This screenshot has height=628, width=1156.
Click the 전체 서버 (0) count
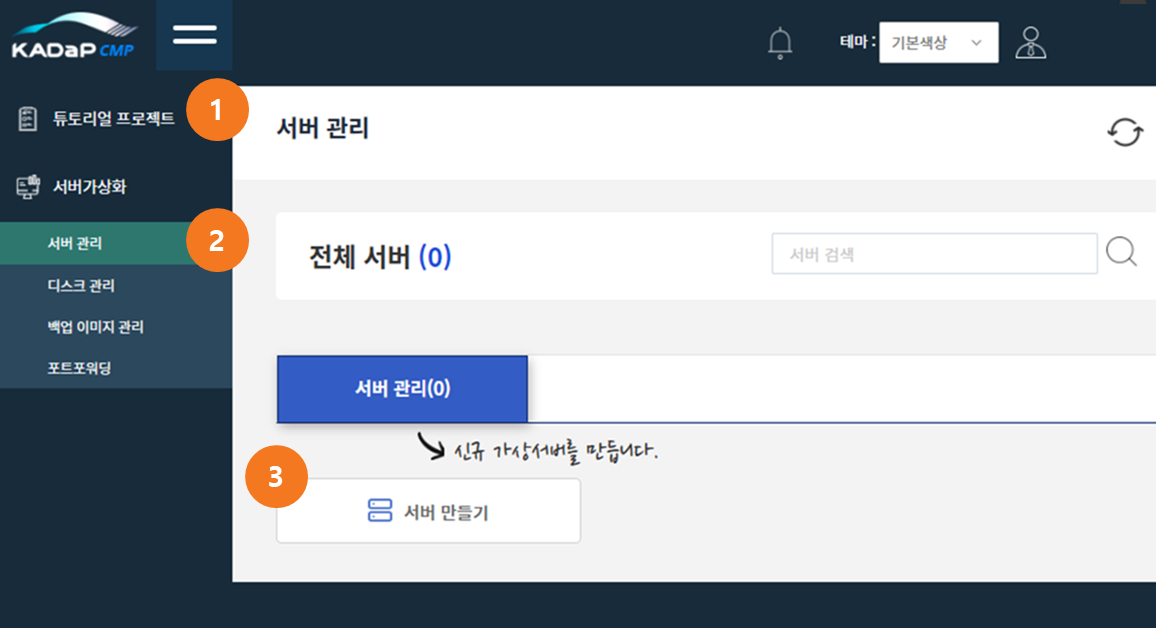tap(435, 258)
